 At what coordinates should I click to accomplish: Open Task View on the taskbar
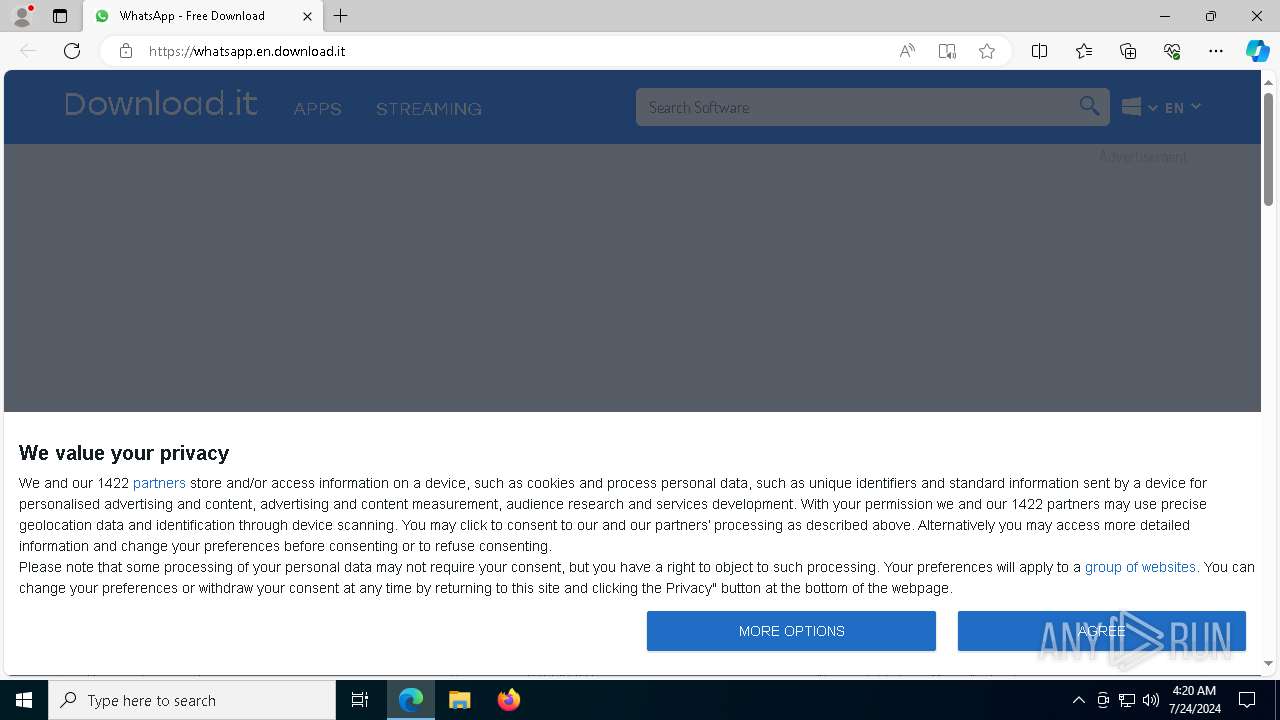click(x=360, y=700)
